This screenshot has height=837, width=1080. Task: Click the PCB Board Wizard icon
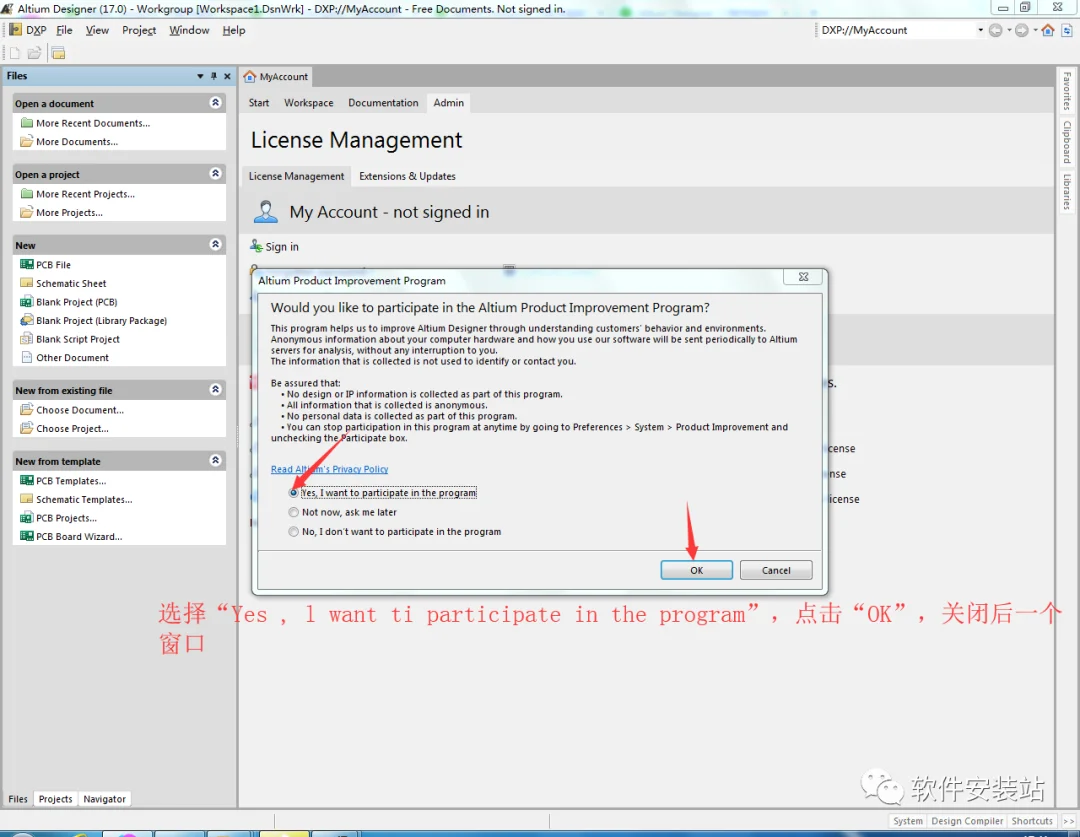click(x=27, y=536)
